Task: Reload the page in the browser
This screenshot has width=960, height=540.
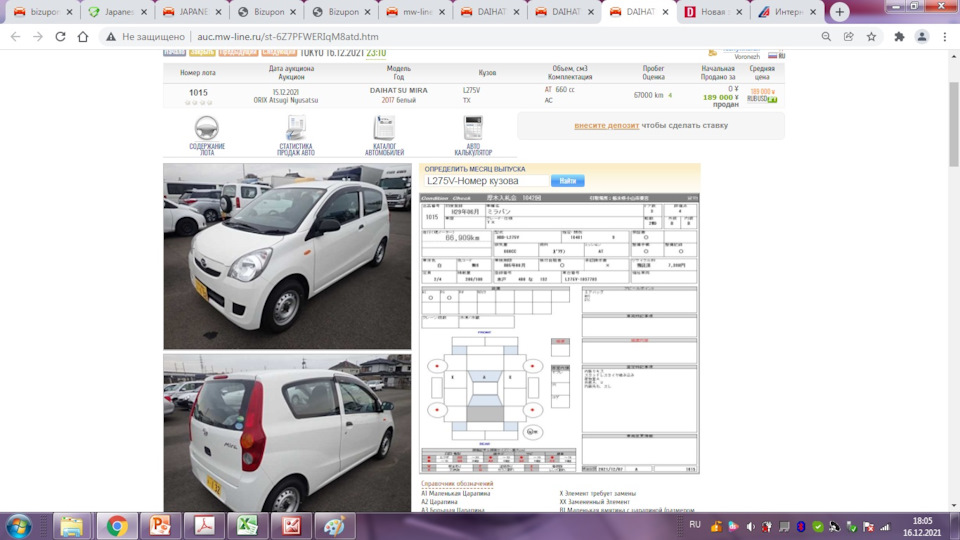Action: [61, 36]
